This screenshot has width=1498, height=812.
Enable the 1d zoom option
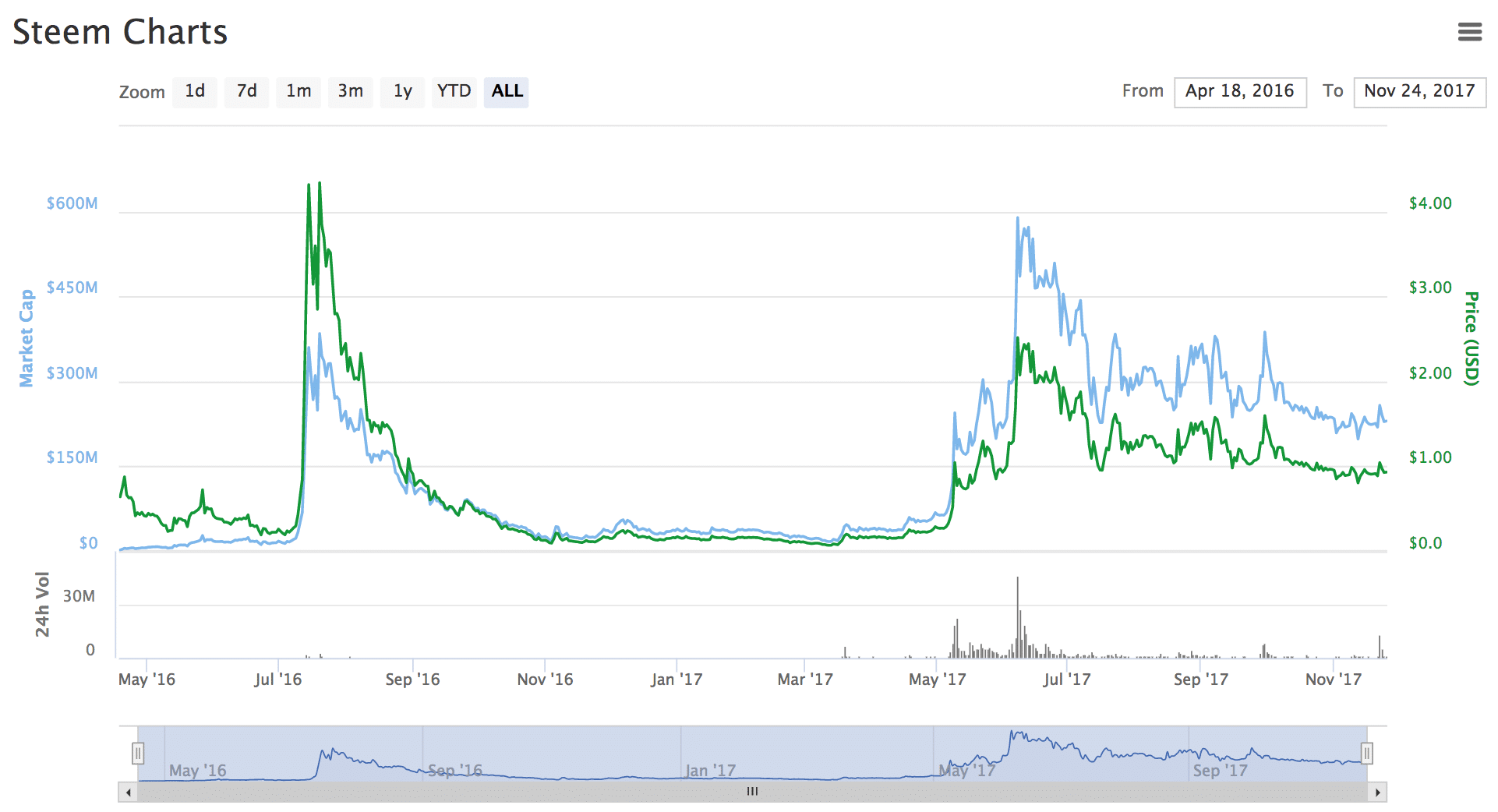click(x=194, y=91)
